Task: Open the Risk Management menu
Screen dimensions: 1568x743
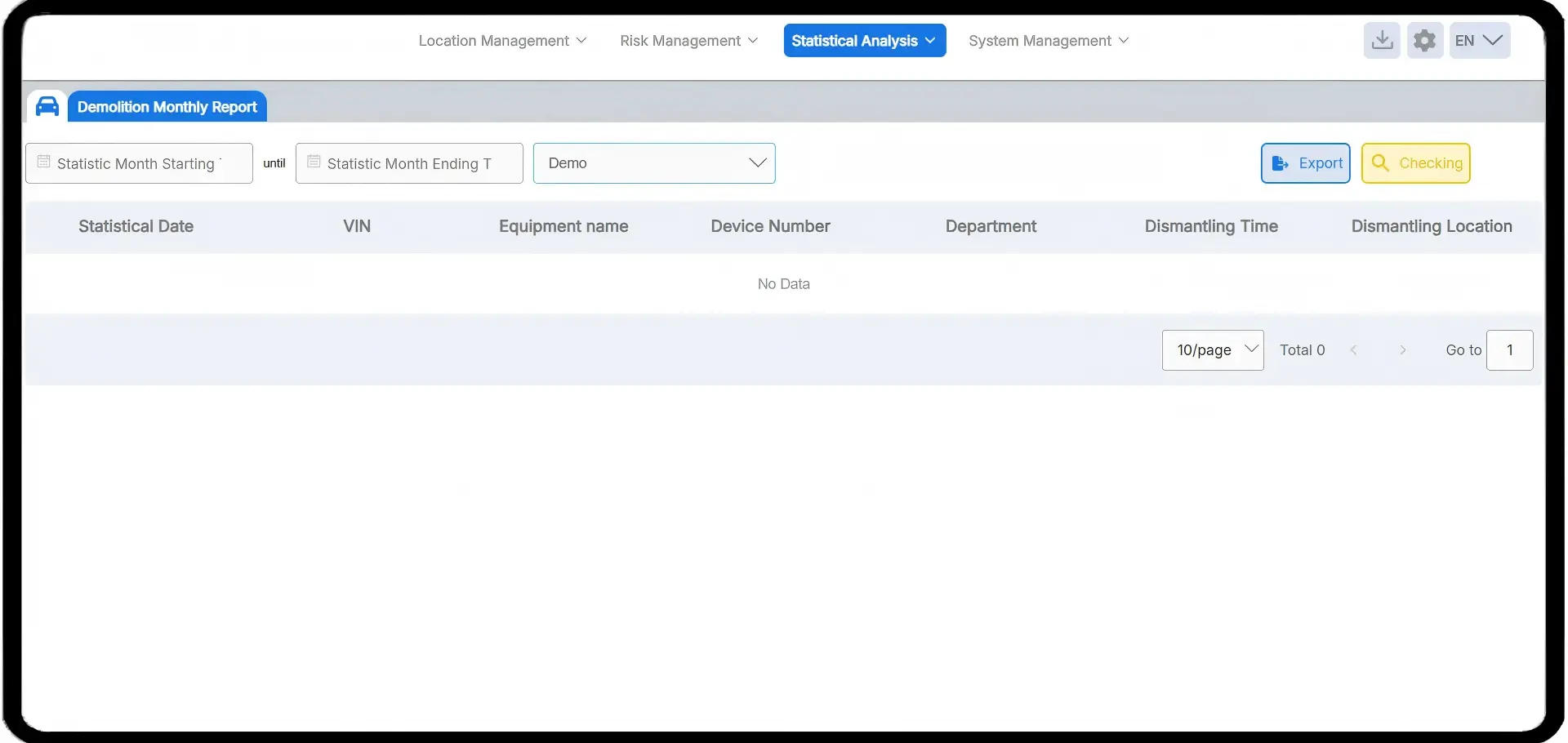Action: coord(688,41)
